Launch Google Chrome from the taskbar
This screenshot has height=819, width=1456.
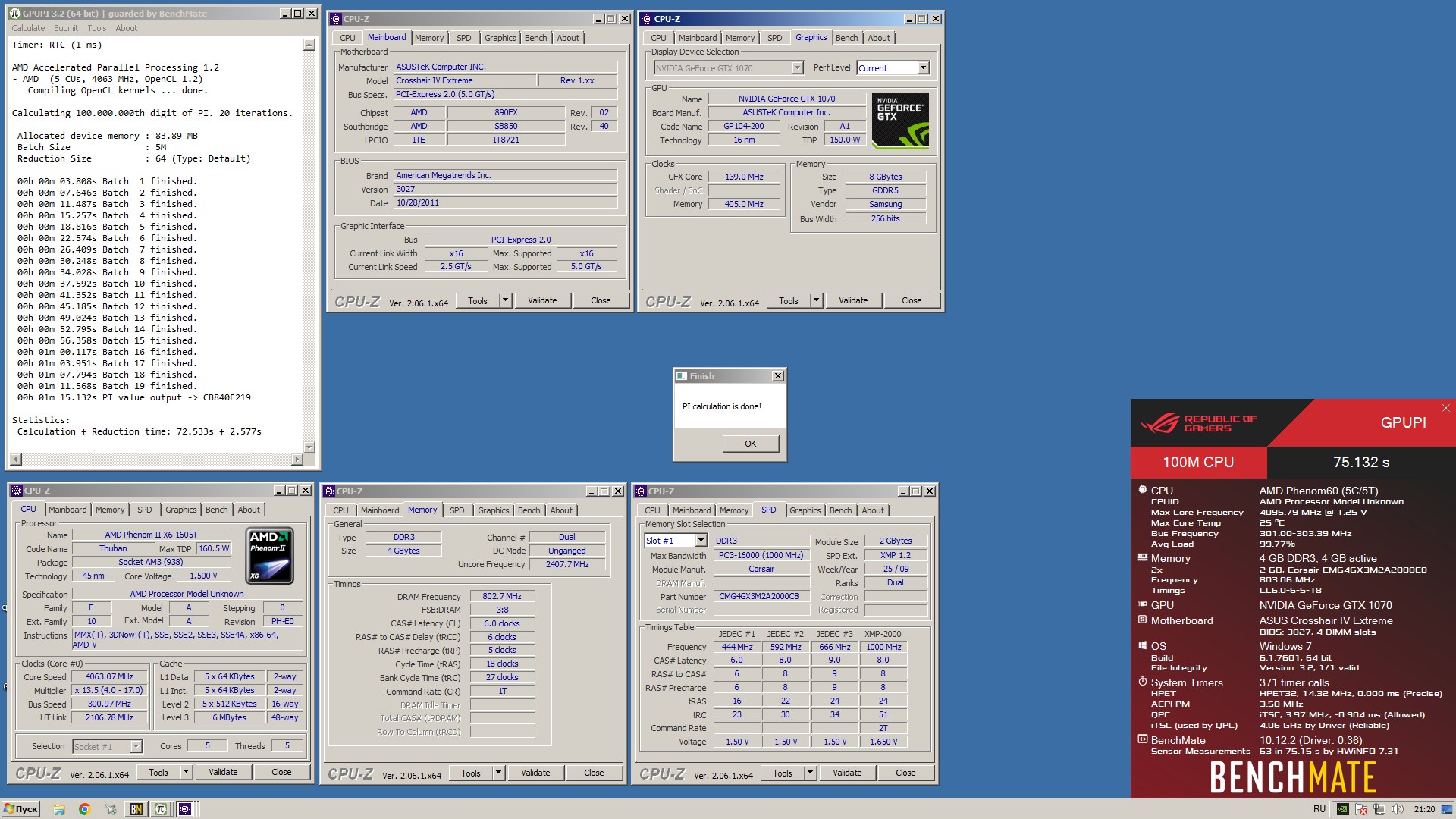click(x=85, y=809)
